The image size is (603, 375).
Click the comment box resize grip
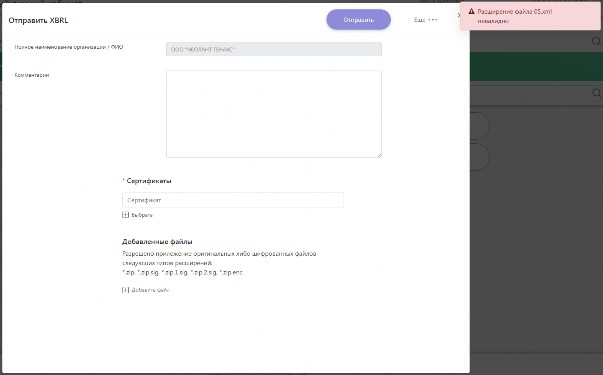379,155
